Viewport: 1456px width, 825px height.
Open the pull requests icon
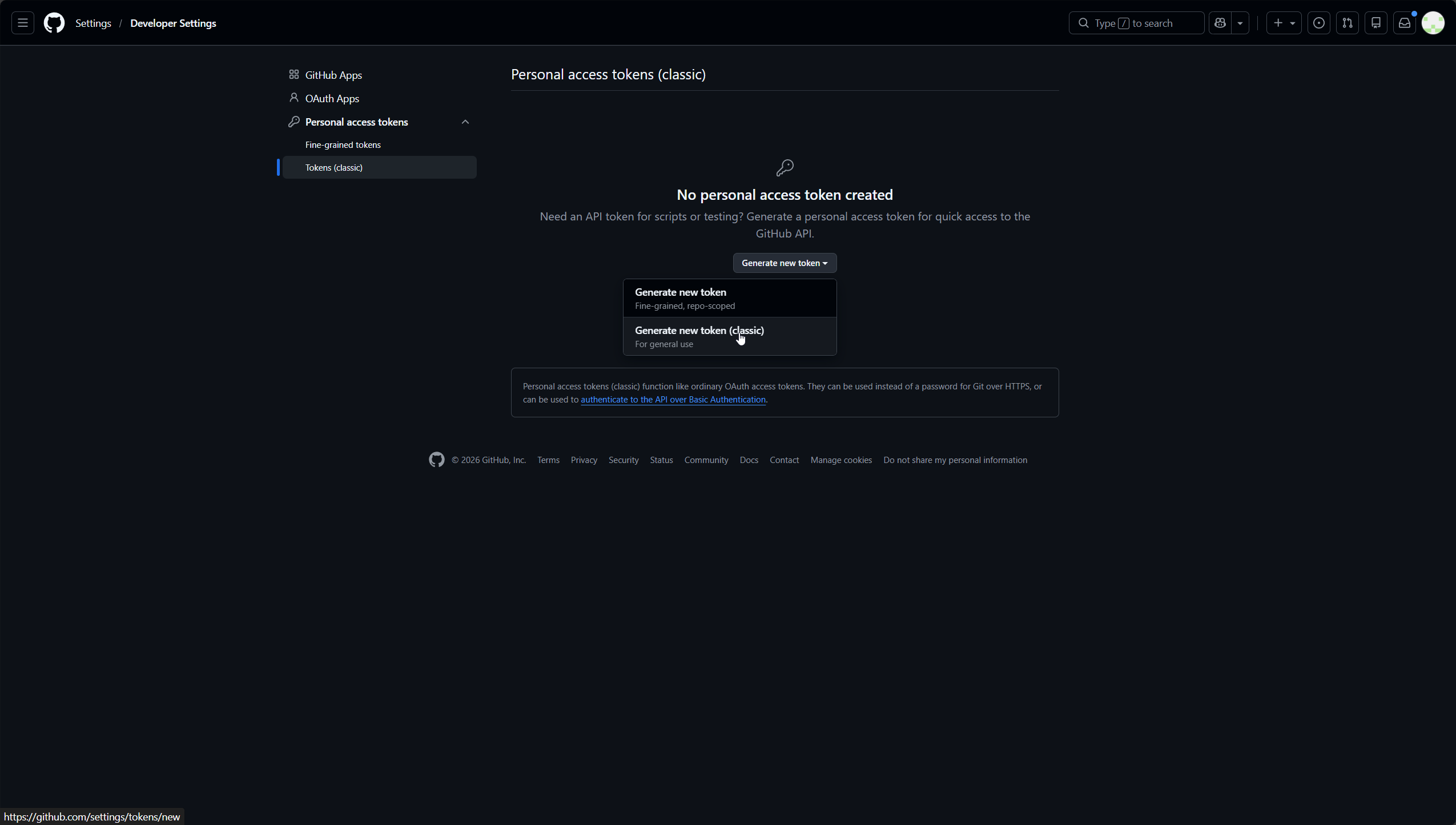point(1347,23)
